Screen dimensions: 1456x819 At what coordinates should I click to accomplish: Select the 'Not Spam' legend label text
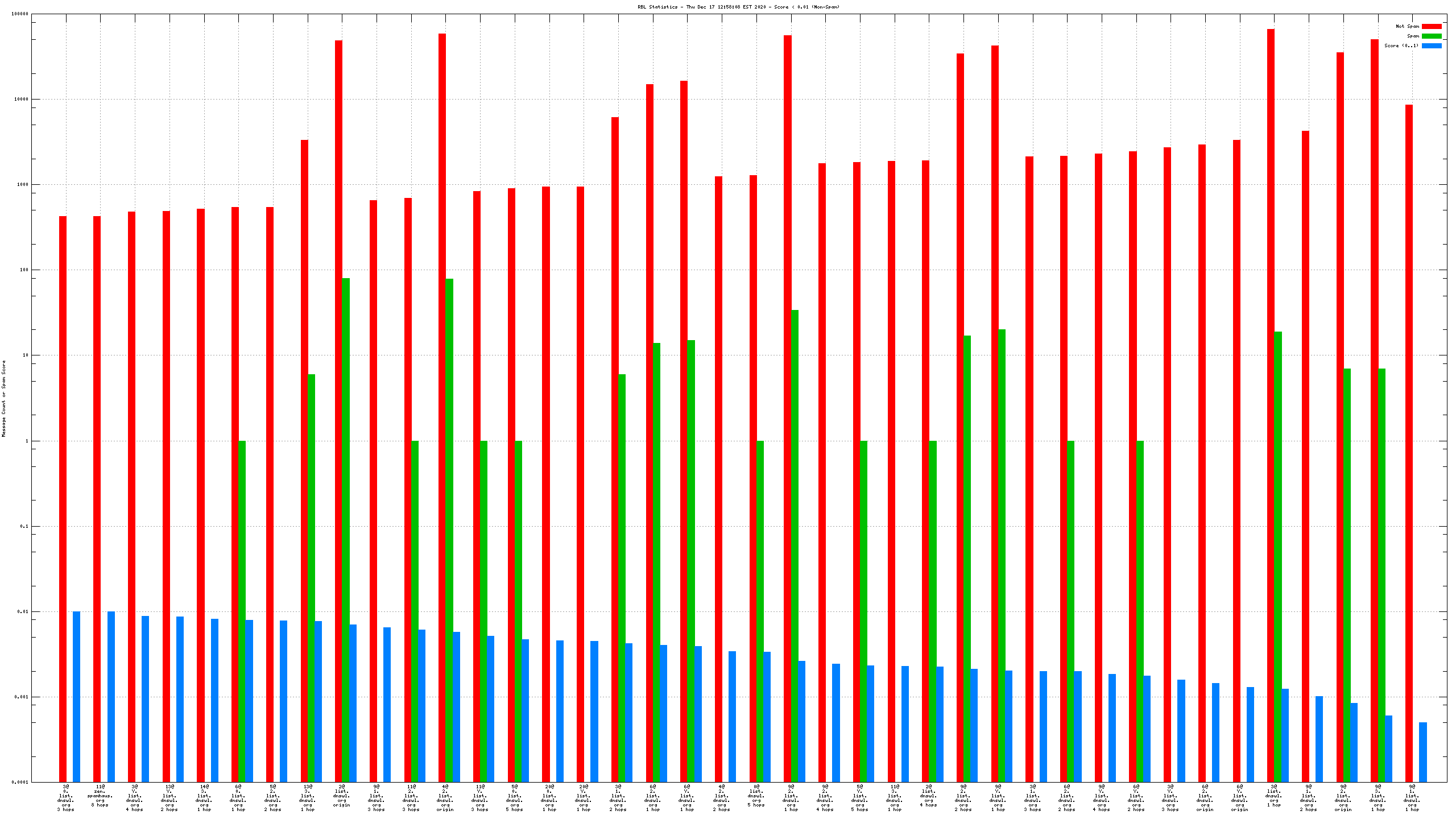(1407, 26)
